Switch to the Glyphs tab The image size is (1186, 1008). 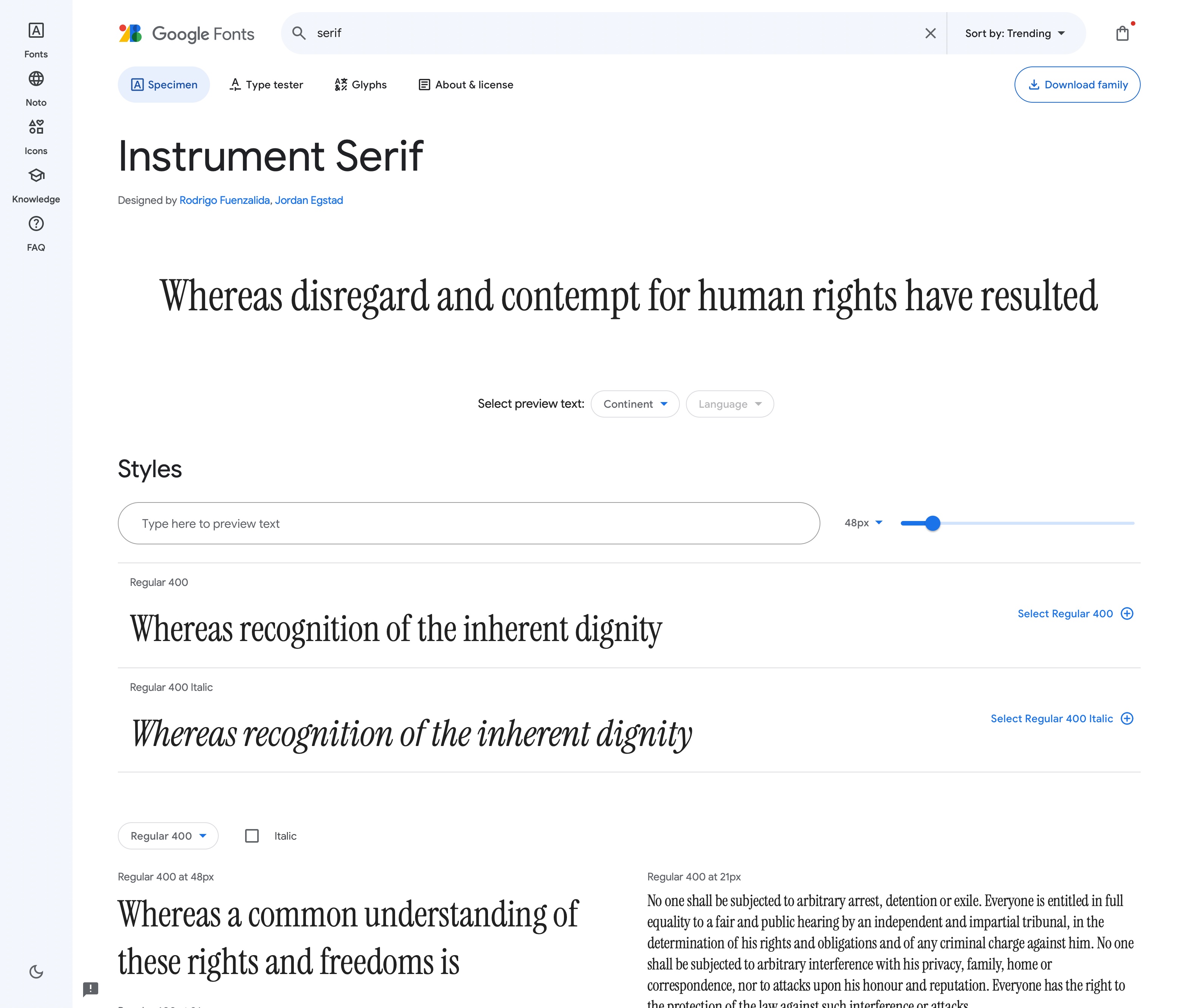361,85
